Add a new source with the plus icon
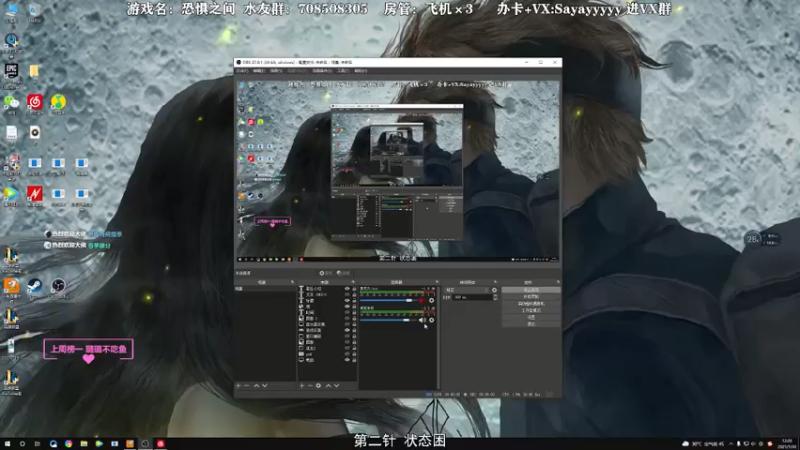 coord(302,386)
